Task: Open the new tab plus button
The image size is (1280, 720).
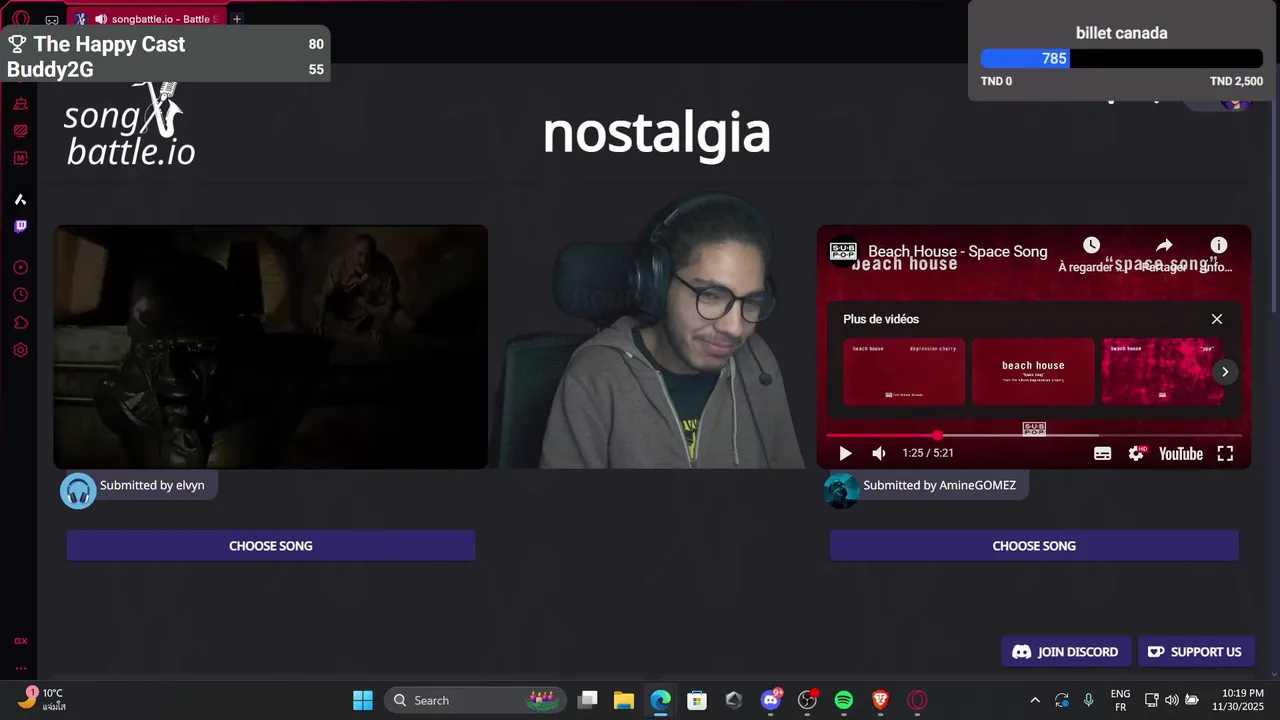Action: coord(237,19)
